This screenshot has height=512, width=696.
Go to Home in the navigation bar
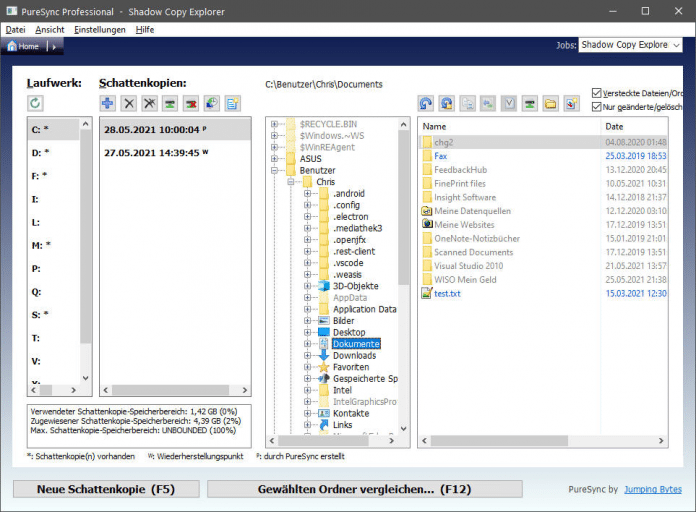(24, 46)
